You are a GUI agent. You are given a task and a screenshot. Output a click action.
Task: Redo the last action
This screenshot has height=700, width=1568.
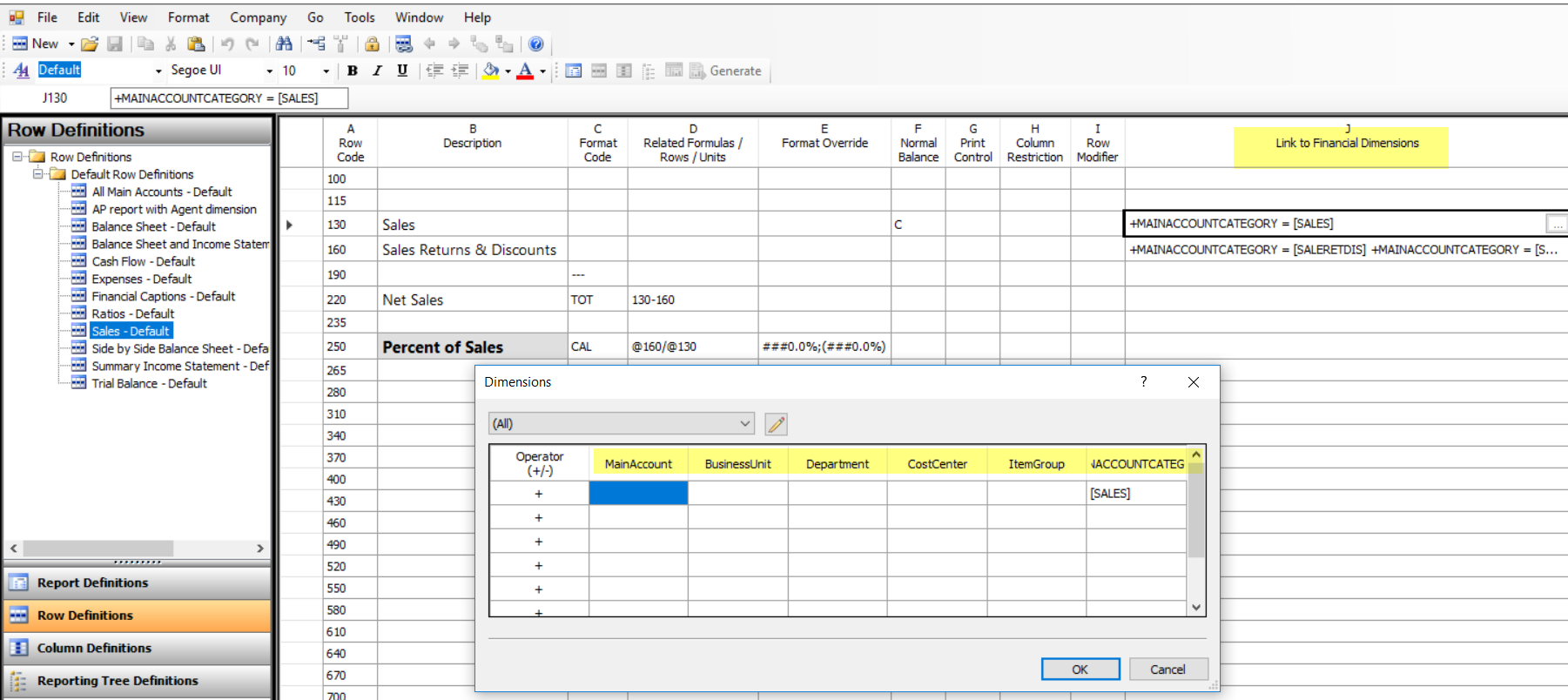pyautogui.click(x=252, y=44)
